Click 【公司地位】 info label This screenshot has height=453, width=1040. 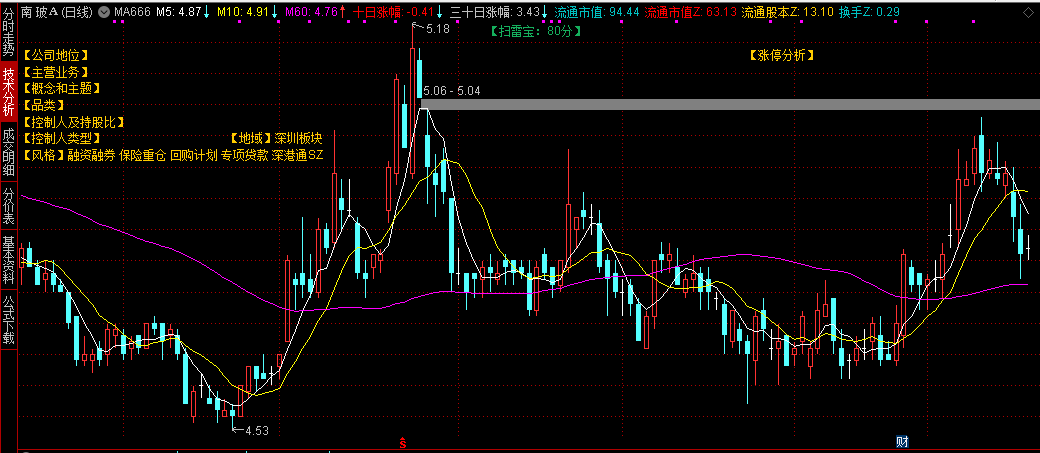(x=55, y=56)
